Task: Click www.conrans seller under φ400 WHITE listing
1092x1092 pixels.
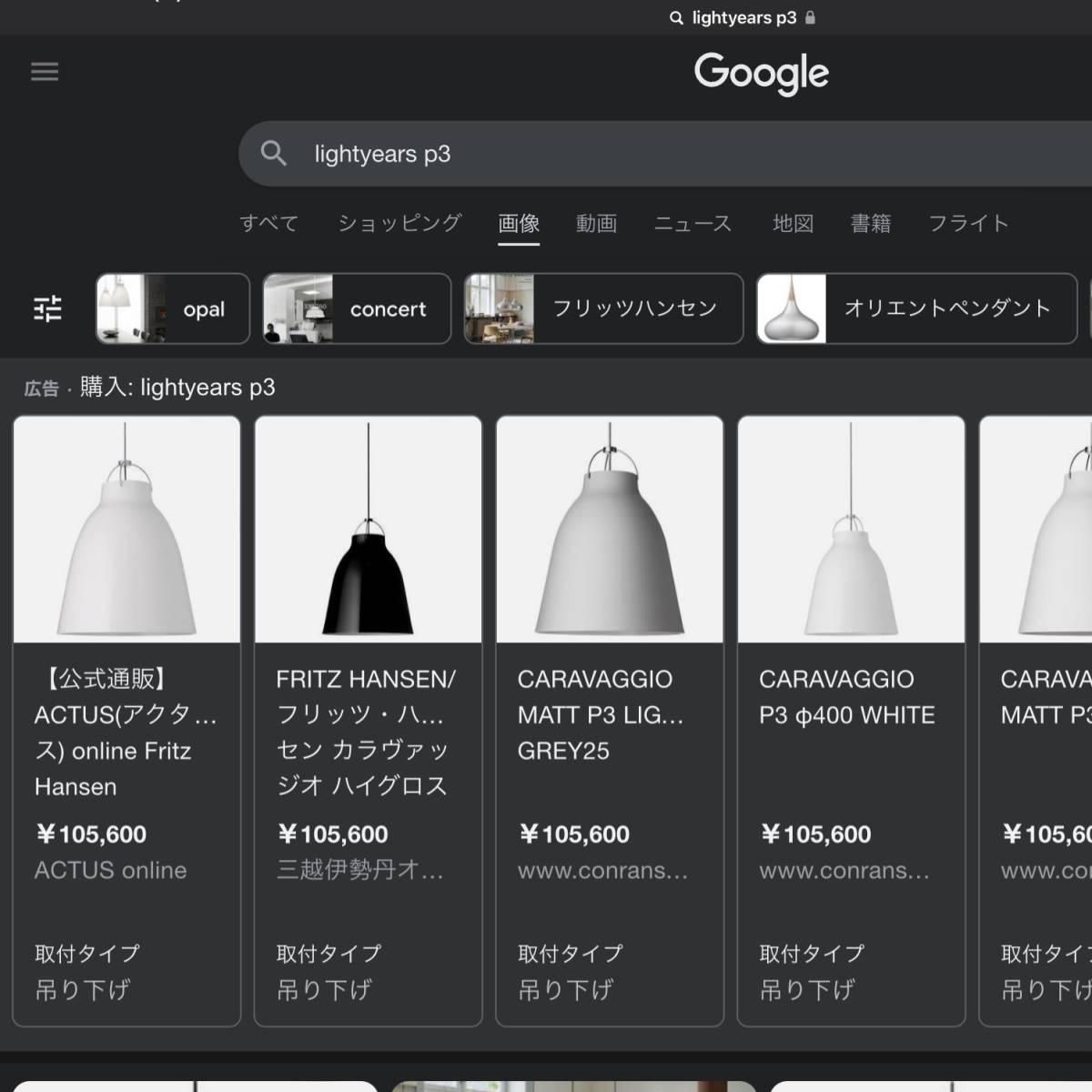Action: pyautogui.click(x=844, y=871)
